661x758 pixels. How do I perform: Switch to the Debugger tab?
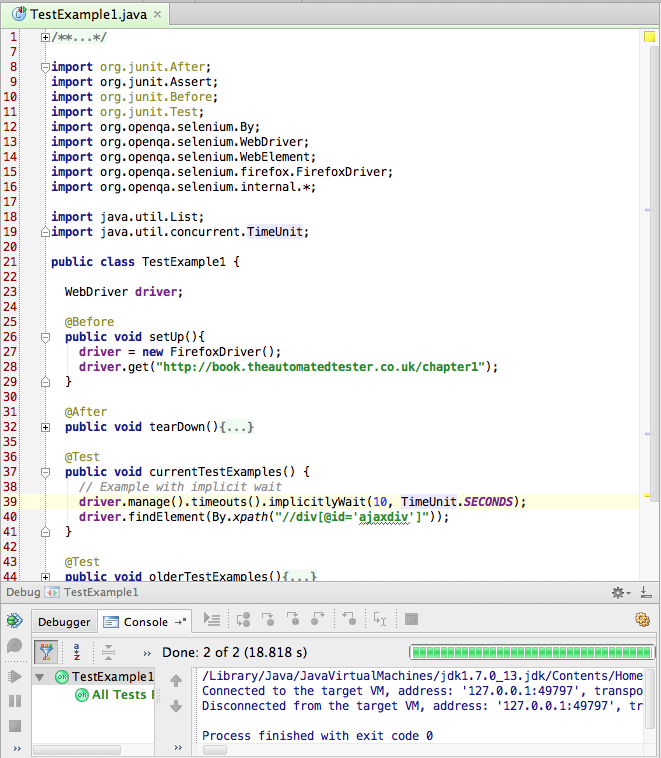coord(64,622)
